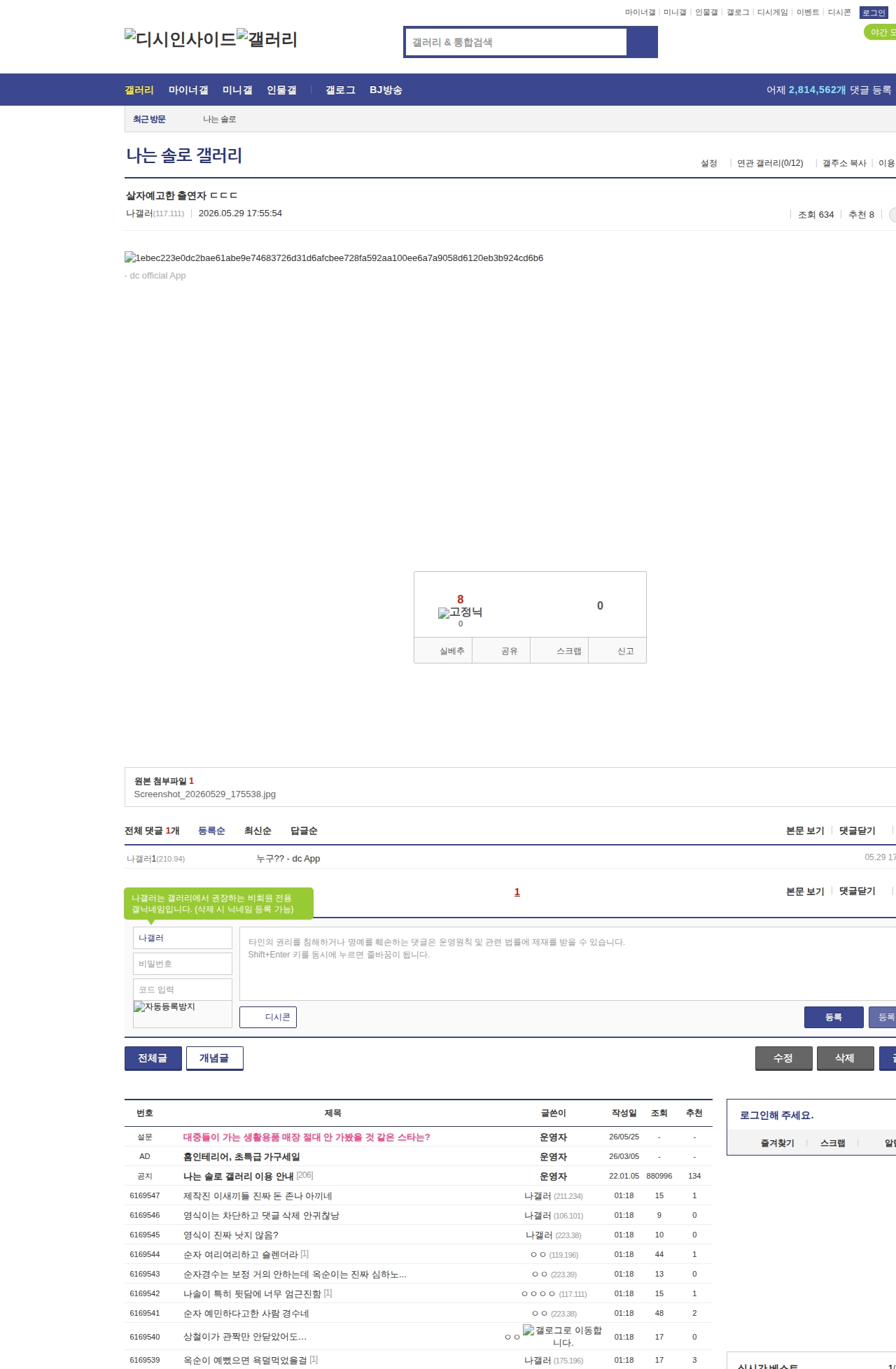The image size is (896, 1369).
Task: Focus the 갤러리 & 통합검색 search field
Action: coord(517,42)
